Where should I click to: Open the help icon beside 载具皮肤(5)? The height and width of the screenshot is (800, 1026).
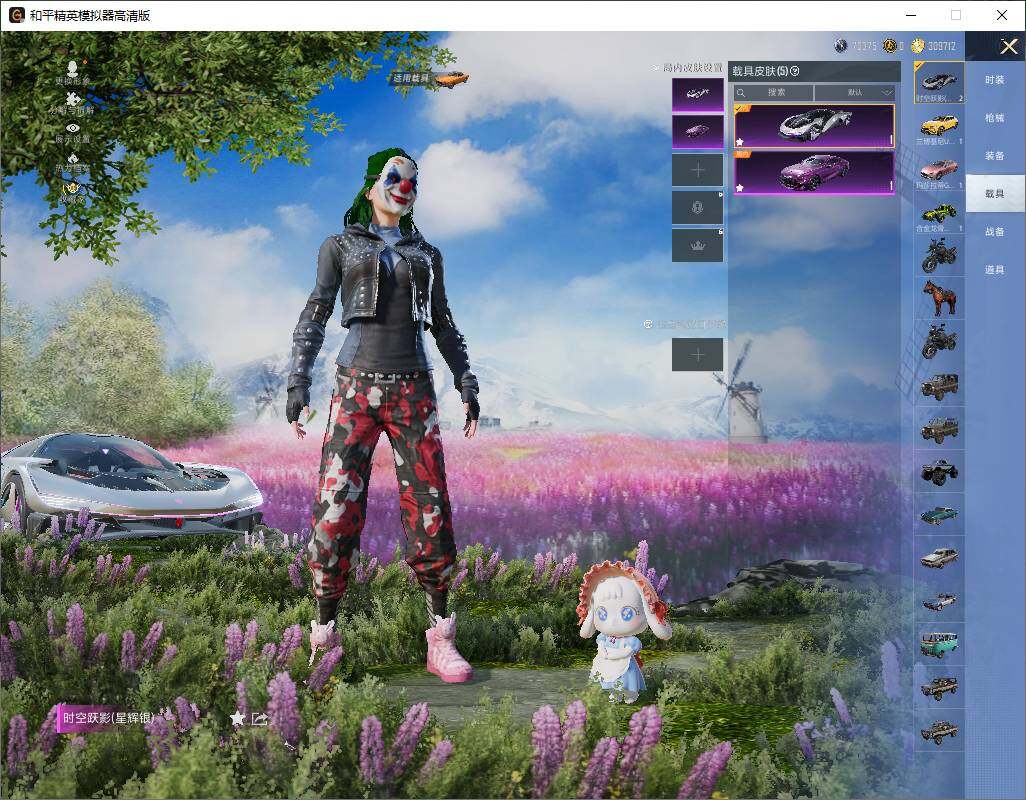pos(795,71)
